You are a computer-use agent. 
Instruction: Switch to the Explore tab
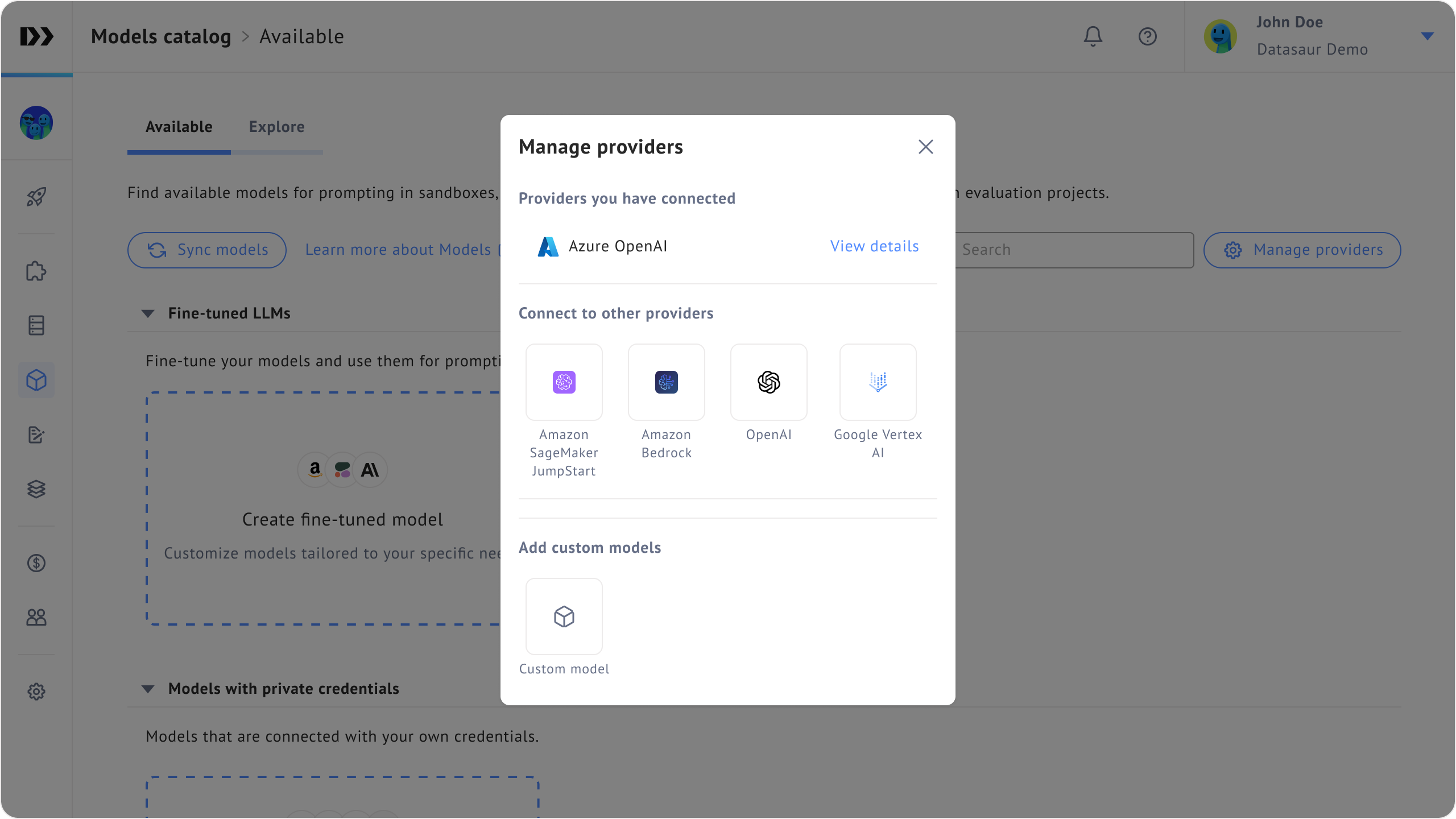pos(276,127)
